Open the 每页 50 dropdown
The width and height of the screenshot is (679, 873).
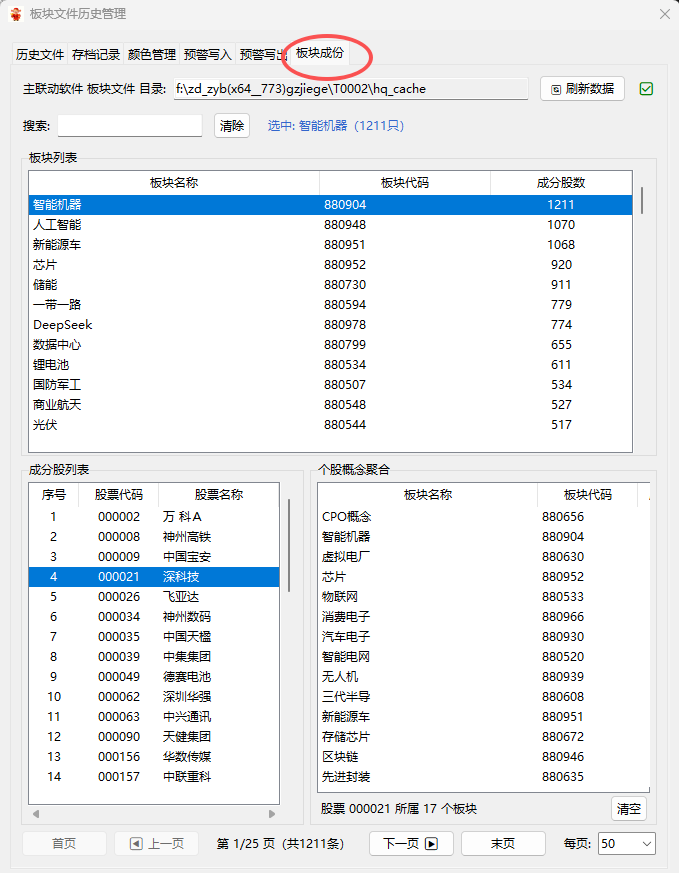pos(627,843)
